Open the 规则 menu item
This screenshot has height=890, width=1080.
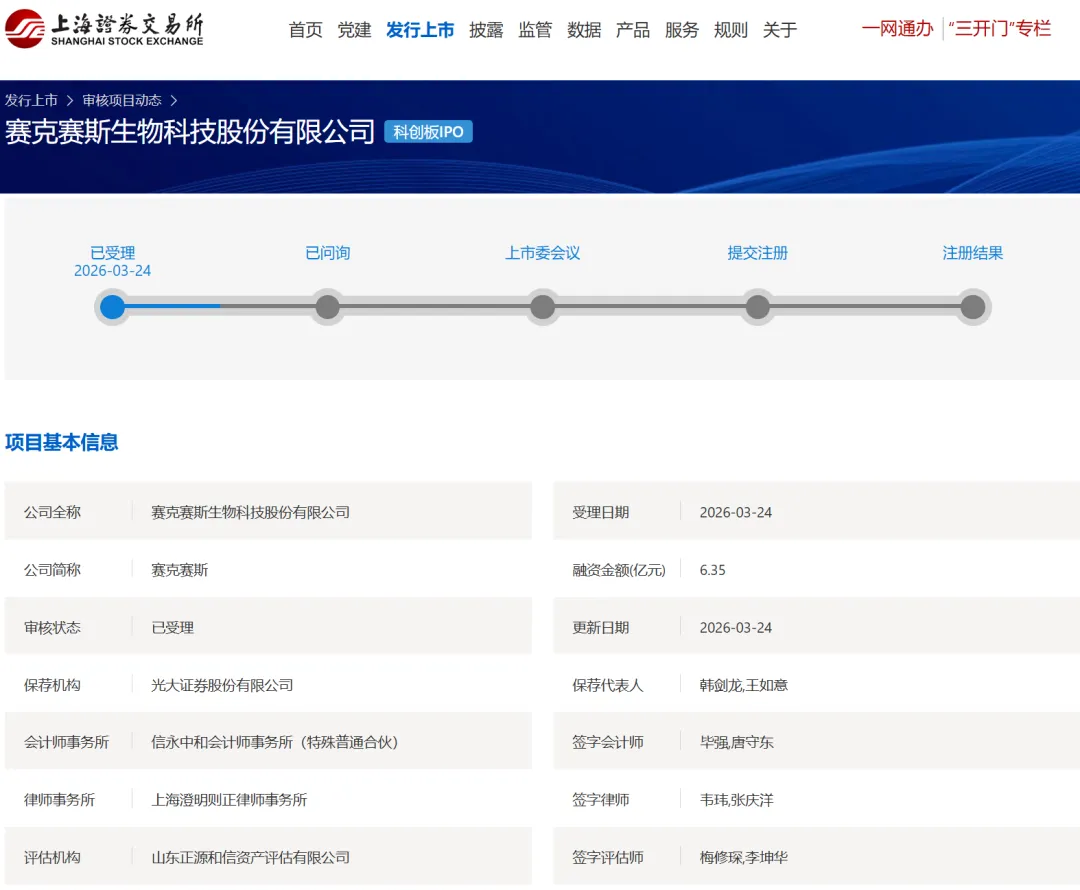tap(731, 30)
